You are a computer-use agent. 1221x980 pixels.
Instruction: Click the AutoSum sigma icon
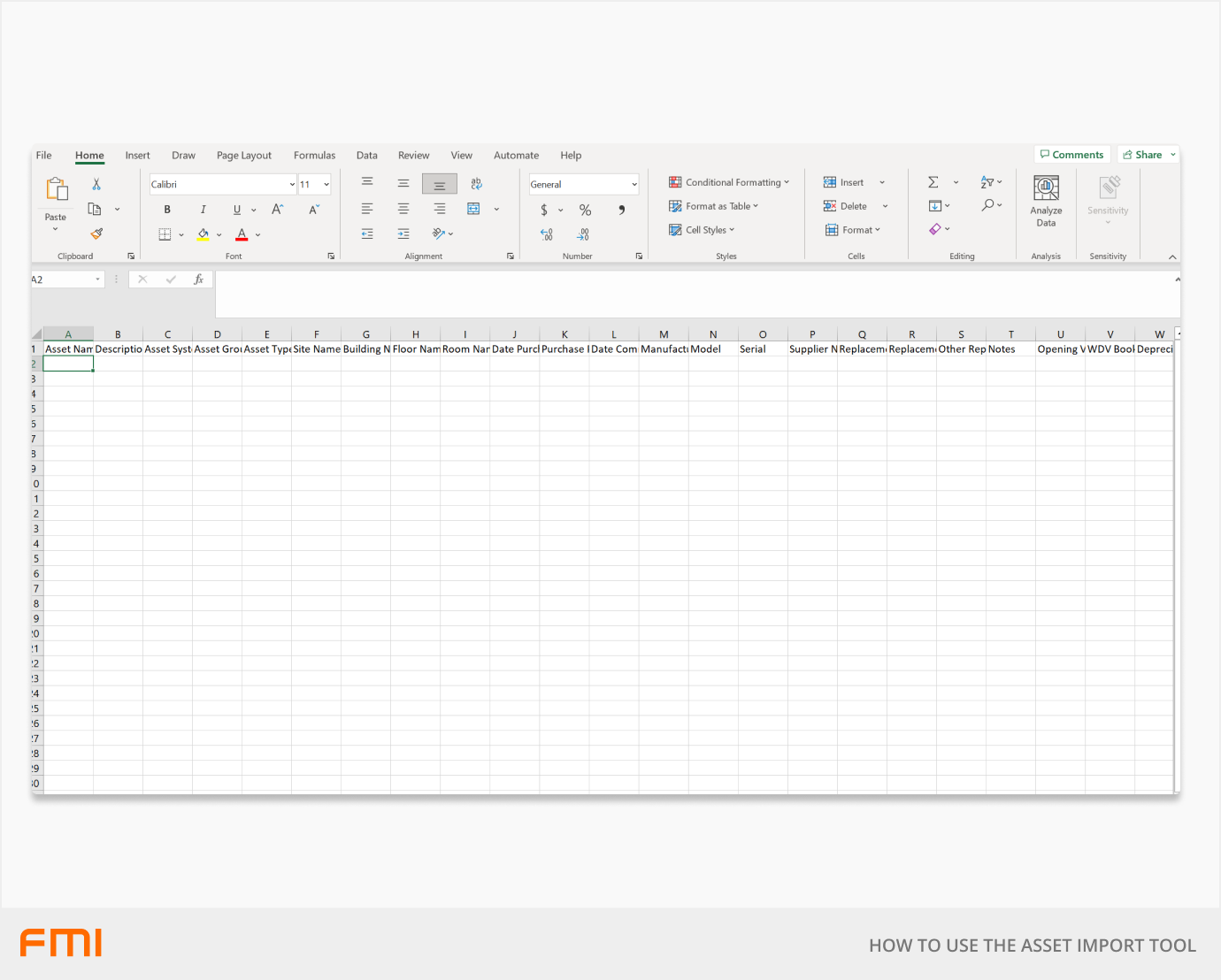(x=933, y=182)
